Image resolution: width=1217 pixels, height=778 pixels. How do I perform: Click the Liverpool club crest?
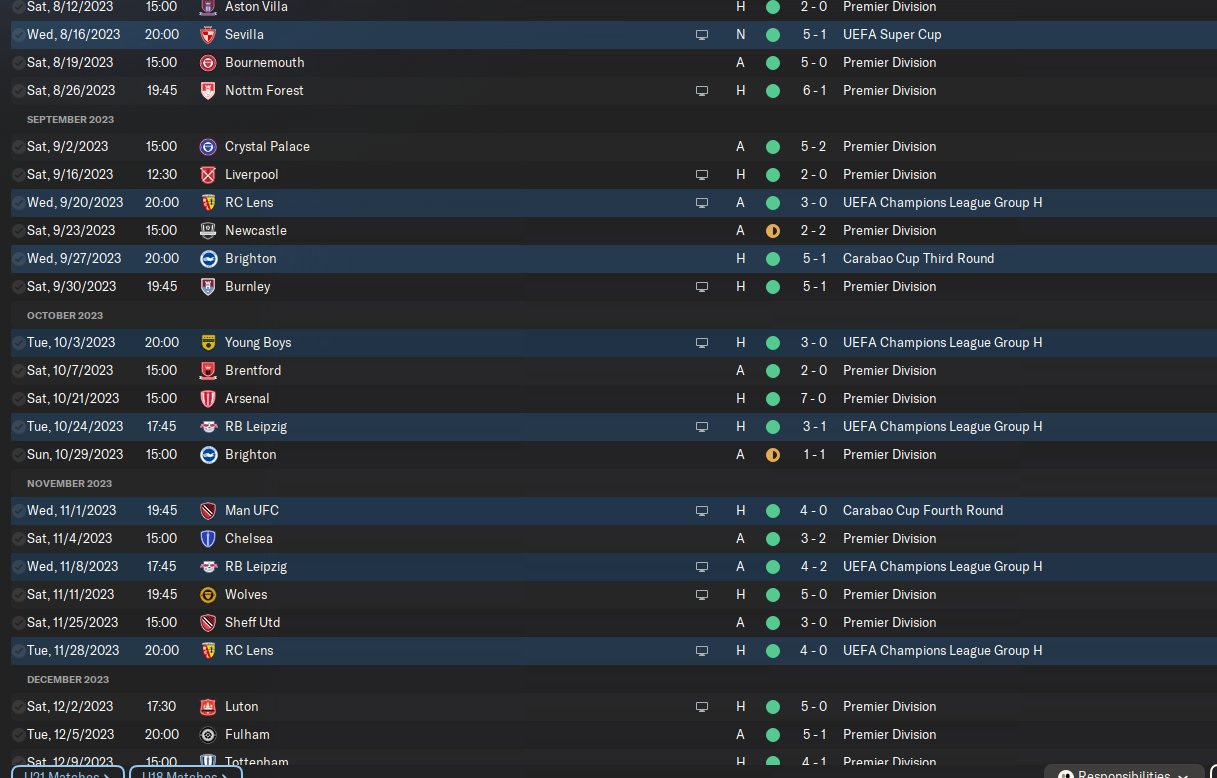(x=208, y=174)
